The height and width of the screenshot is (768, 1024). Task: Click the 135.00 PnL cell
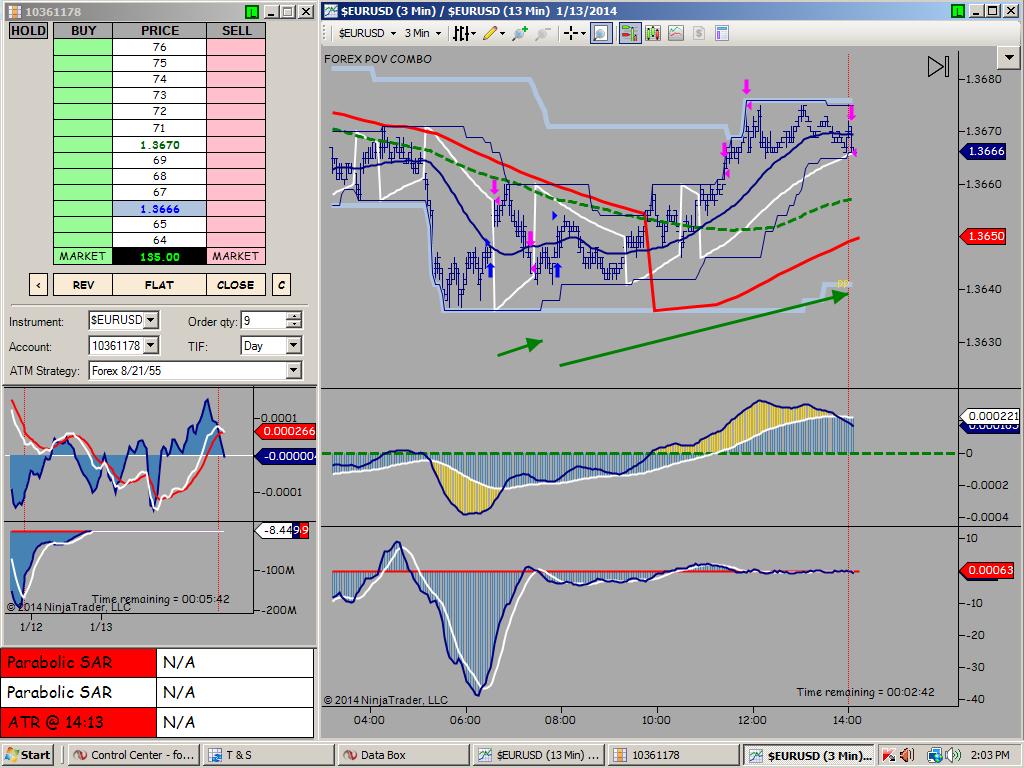click(159, 257)
